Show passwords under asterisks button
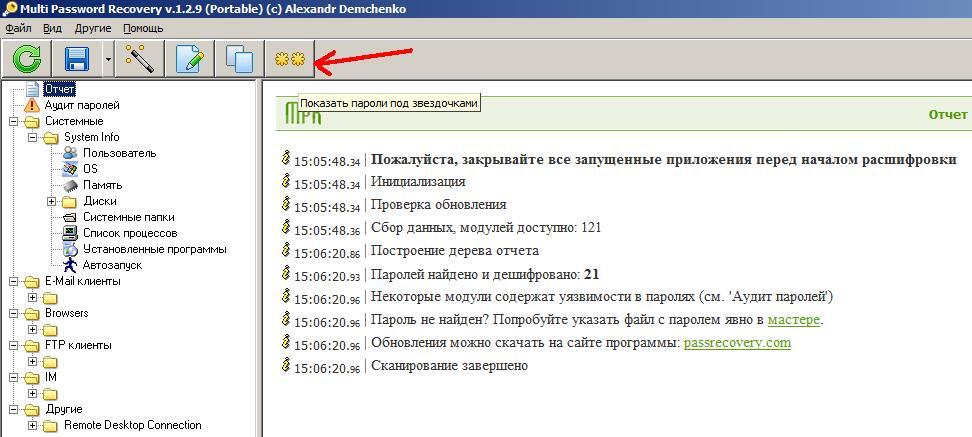The image size is (972, 437). pyautogui.click(x=289, y=59)
